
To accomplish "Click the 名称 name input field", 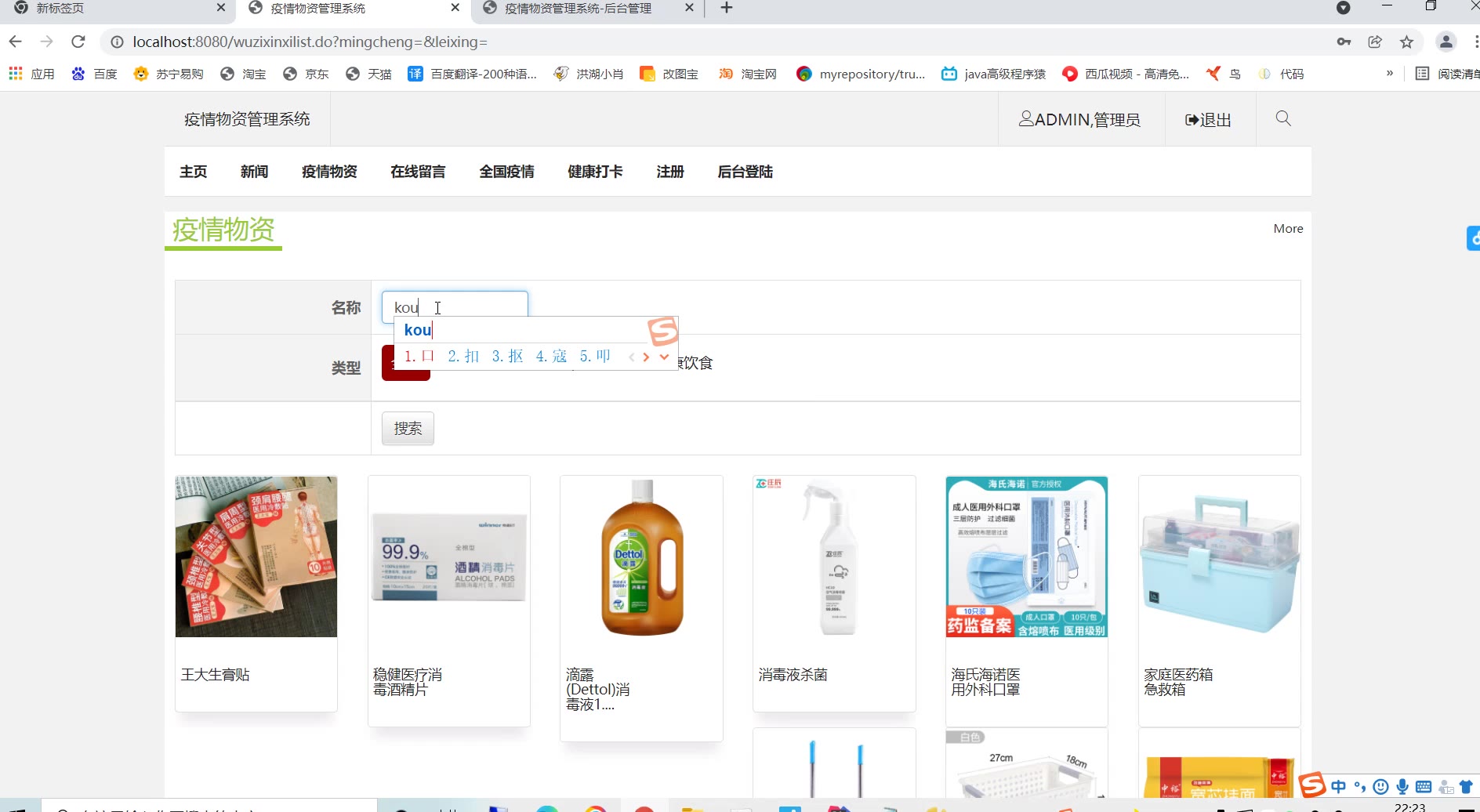I will tap(455, 307).
